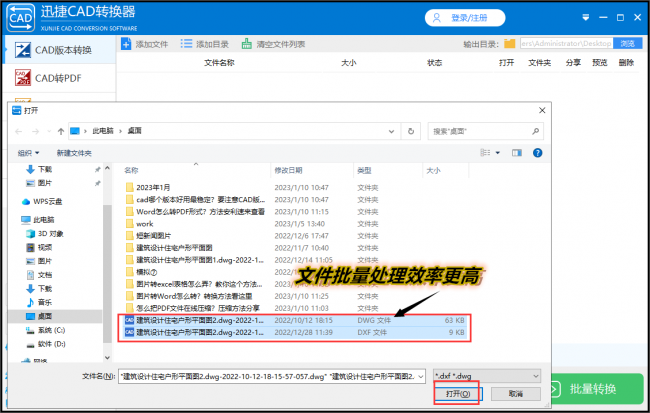Click 清空文件列表 broom icon

tap(247, 44)
